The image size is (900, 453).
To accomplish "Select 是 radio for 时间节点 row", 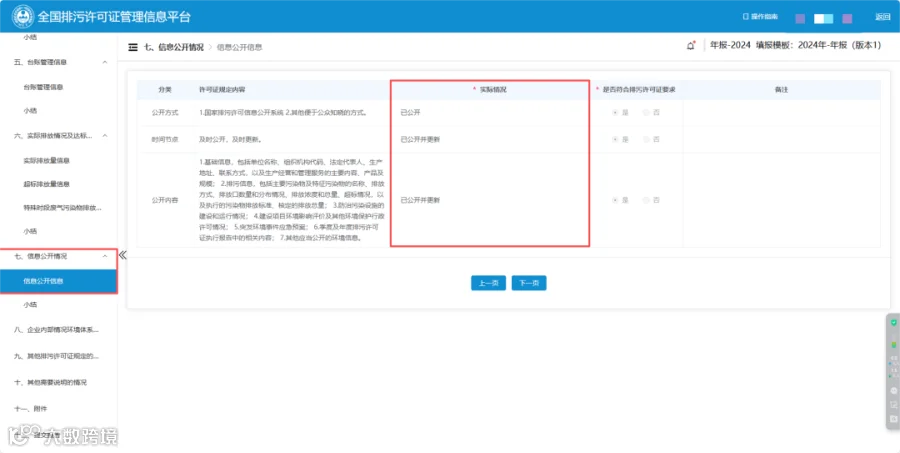I will [x=615, y=140].
